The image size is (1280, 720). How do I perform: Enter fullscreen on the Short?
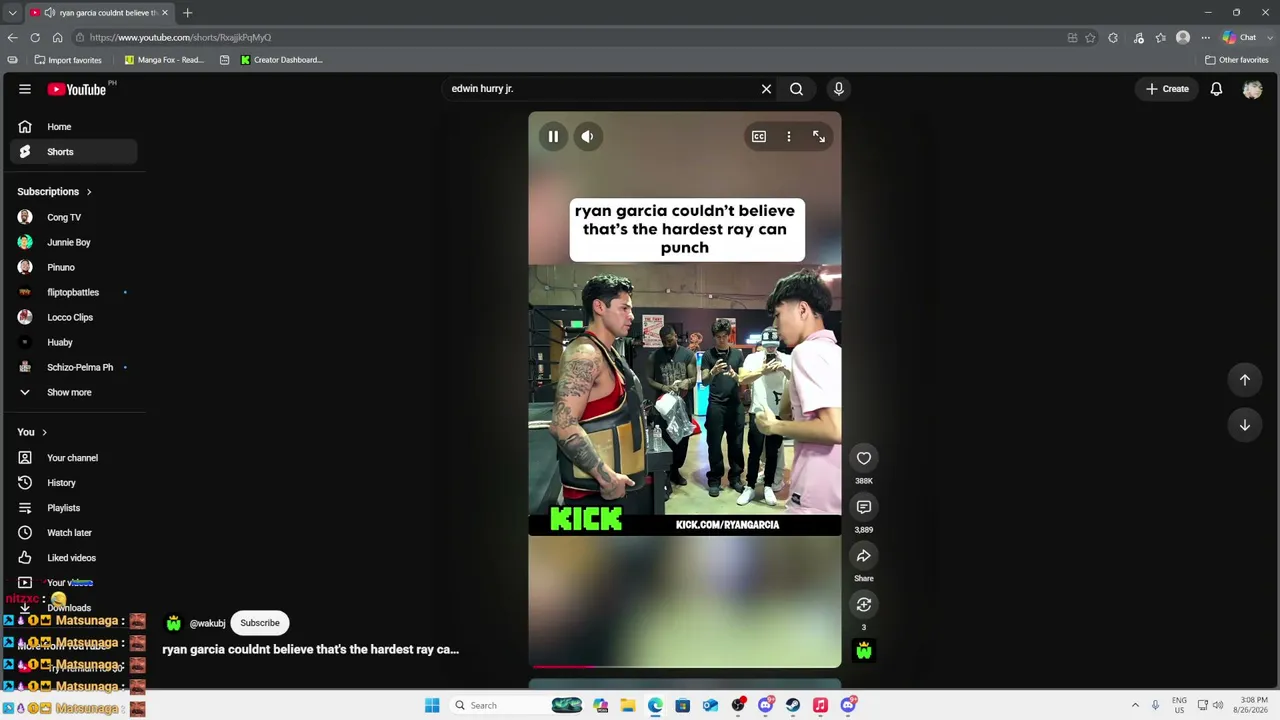click(819, 136)
